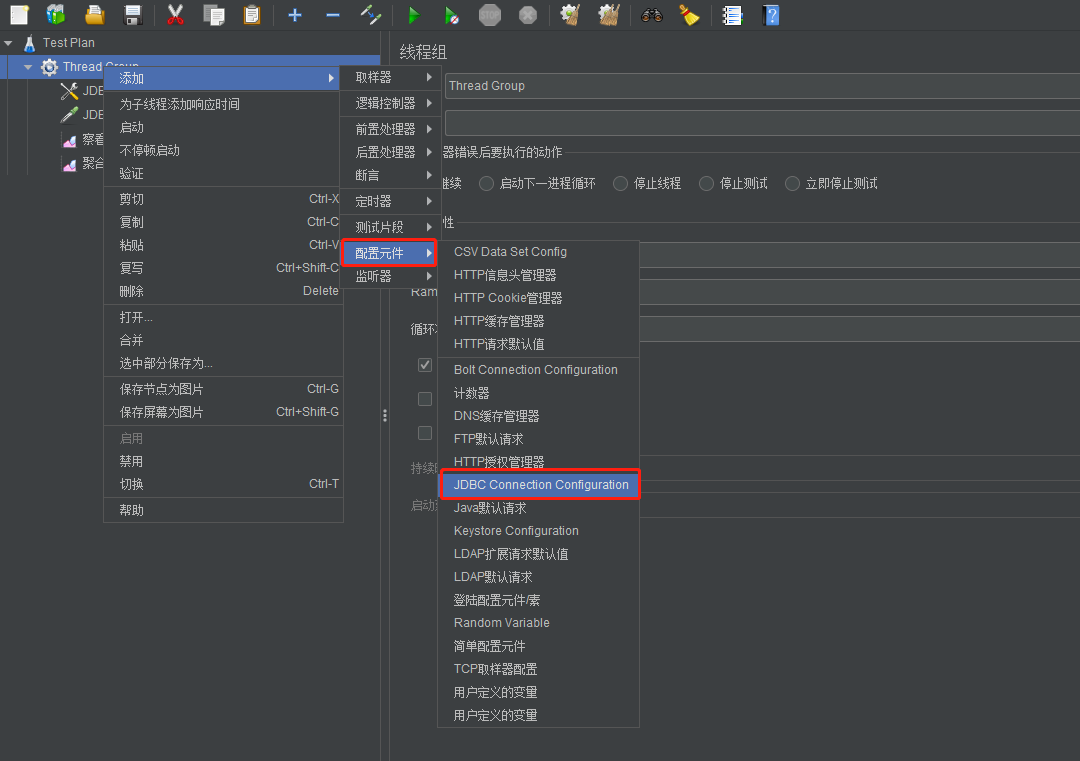1080x761 pixels.
Task: Choose JDBC Connection Configuration from the submenu
Action: (540, 485)
